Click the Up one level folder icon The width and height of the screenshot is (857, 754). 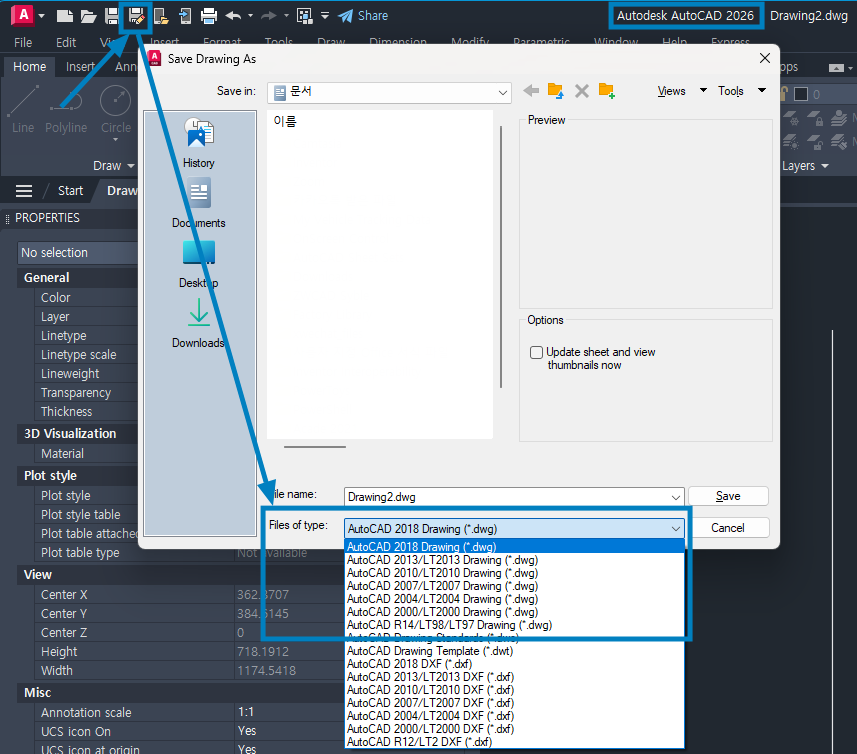tap(556, 91)
